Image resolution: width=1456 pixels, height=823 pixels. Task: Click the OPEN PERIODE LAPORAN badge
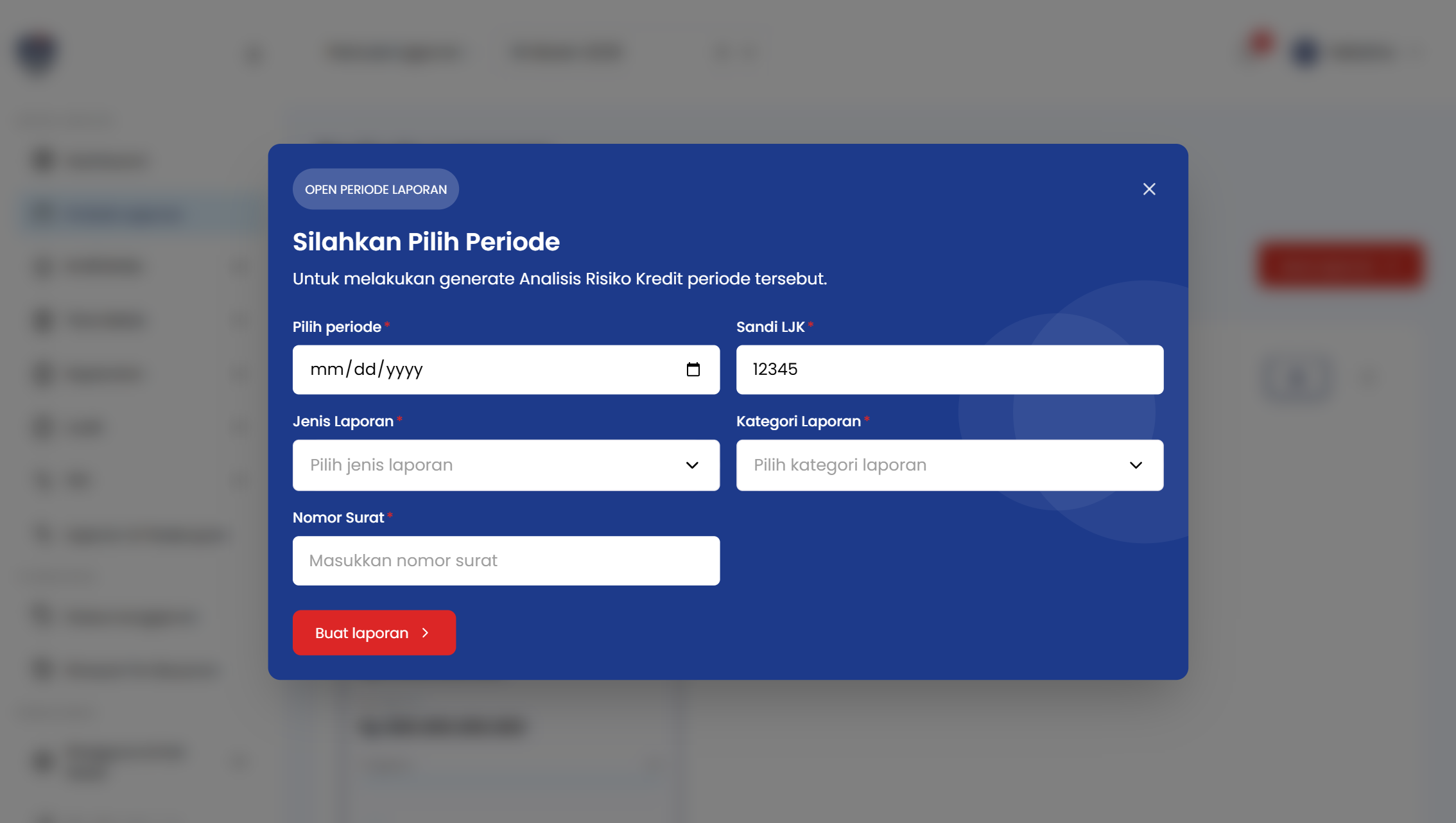[376, 189]
